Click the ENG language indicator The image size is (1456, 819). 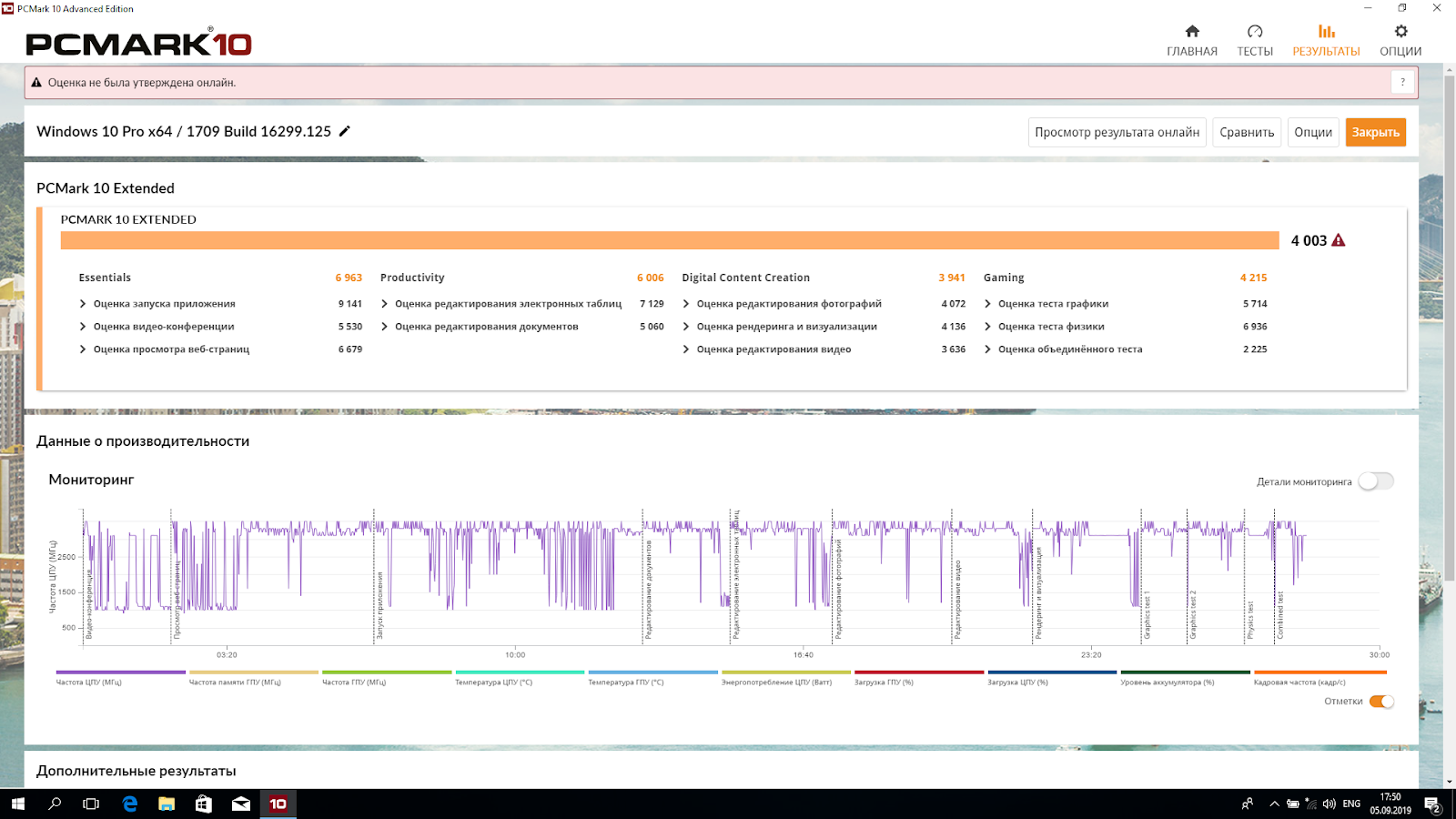pos(1351,804)
